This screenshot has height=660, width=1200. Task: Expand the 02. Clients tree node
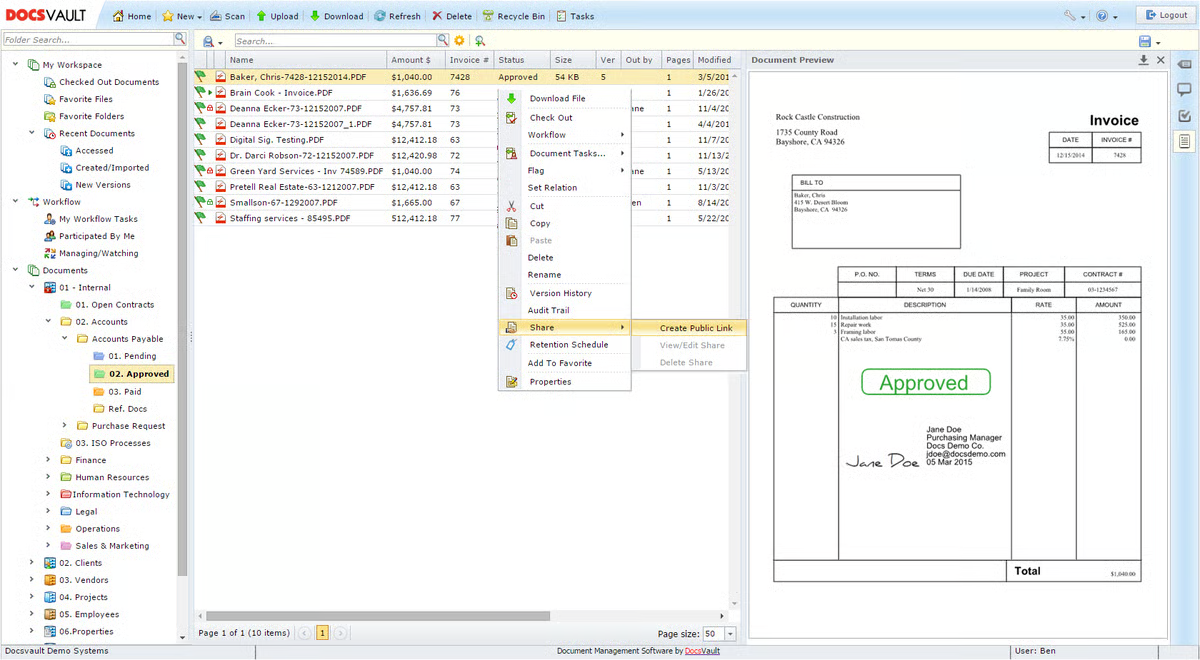31,562
